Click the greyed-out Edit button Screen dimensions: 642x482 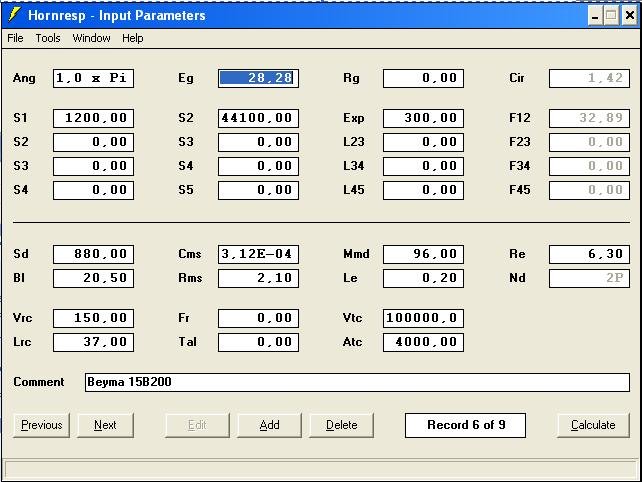(197, 425)
